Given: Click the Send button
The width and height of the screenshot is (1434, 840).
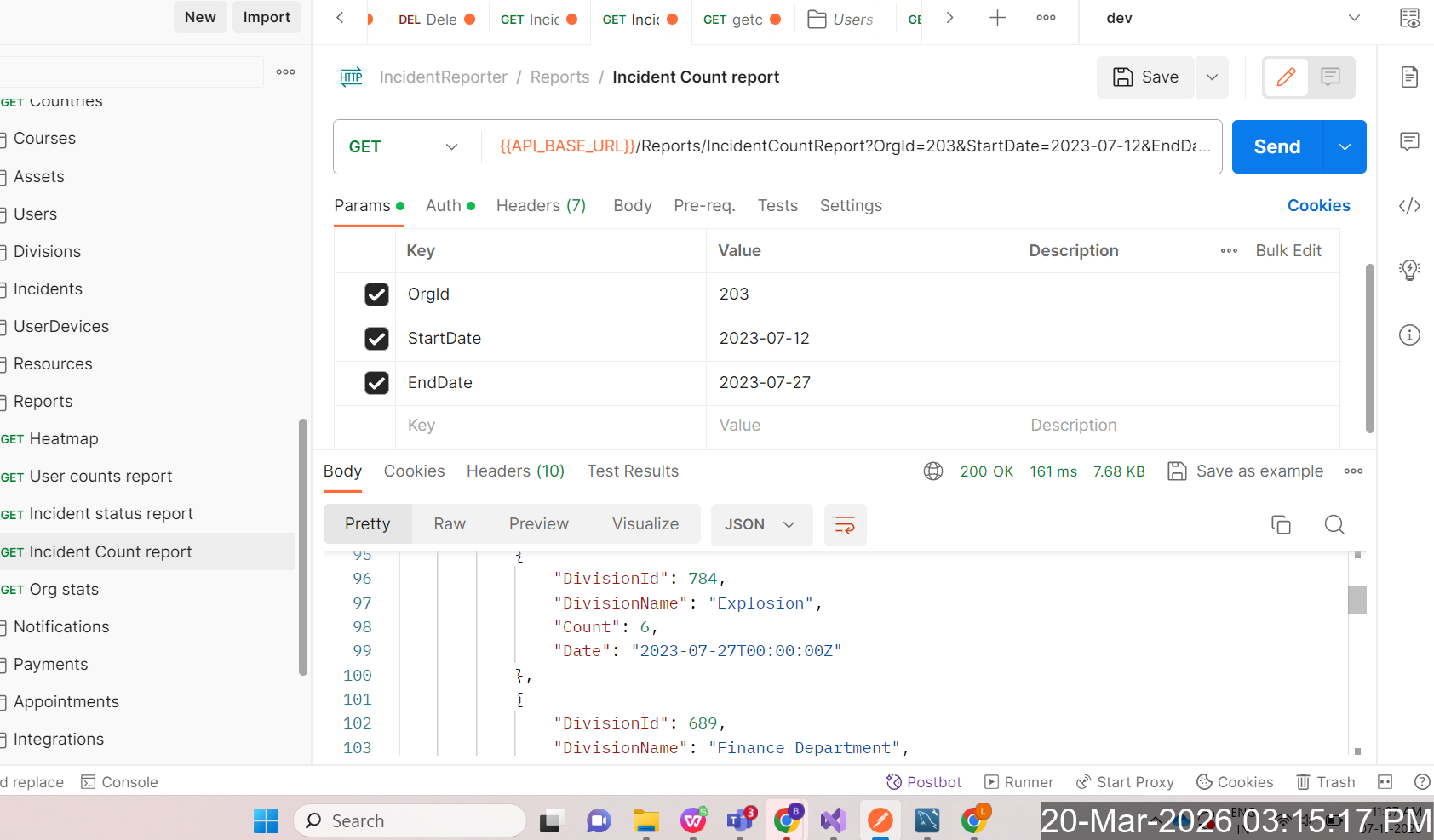Looking at the screenshot, I should [x=1276, y=146].
